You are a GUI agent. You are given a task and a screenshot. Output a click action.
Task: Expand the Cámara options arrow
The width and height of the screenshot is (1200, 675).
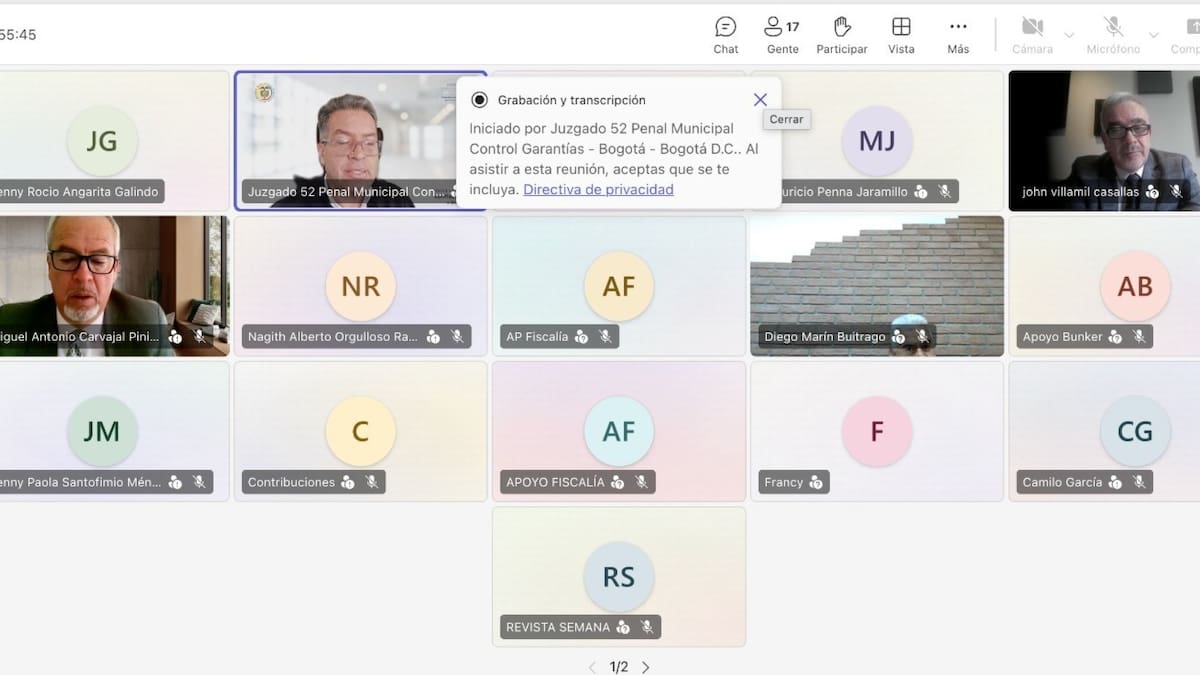tap(1069, 35)
